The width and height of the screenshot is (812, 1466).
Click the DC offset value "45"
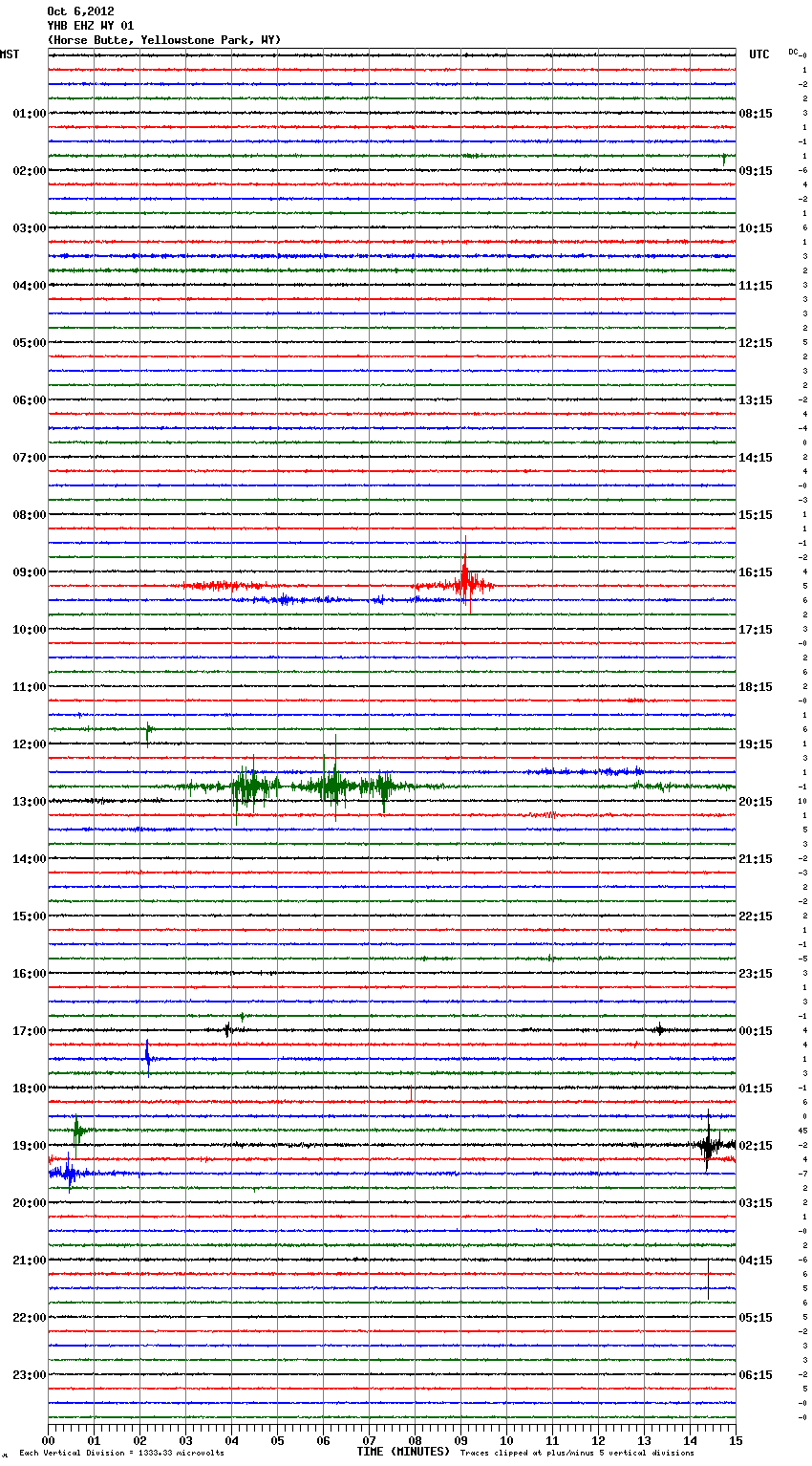[803, 1131]
